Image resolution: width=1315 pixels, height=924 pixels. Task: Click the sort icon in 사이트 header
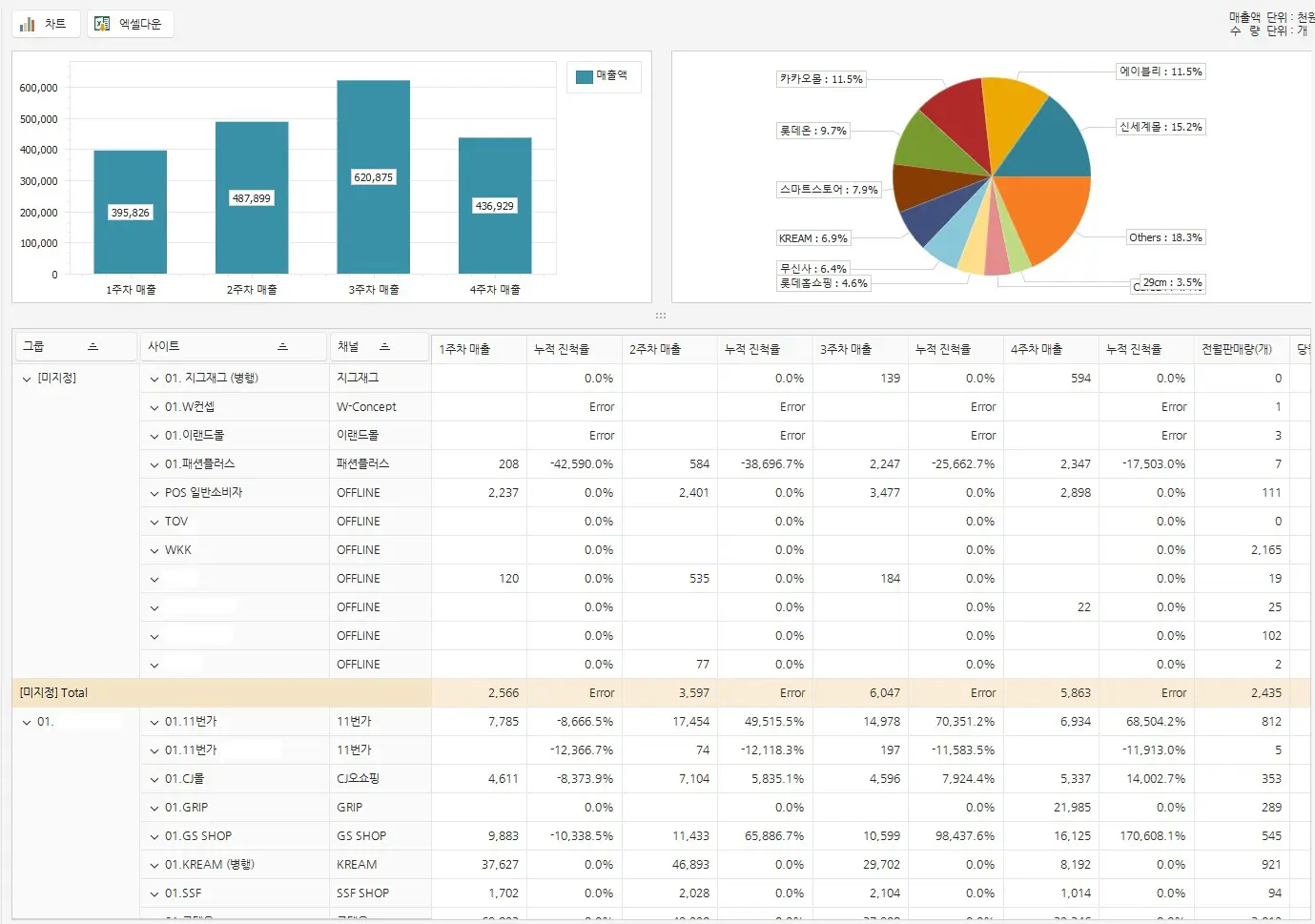[x=282, y=347]
